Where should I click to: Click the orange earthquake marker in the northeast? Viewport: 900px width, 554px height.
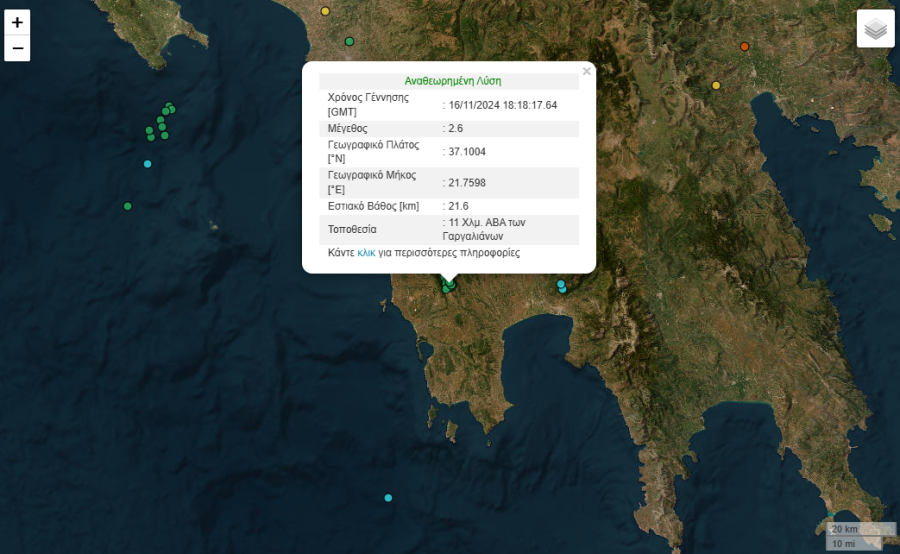pos(744,47)
